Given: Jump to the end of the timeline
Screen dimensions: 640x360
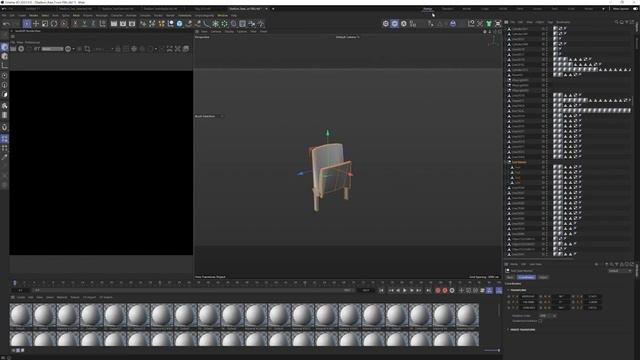Looking at the screenshot, I should coord(428,290).
